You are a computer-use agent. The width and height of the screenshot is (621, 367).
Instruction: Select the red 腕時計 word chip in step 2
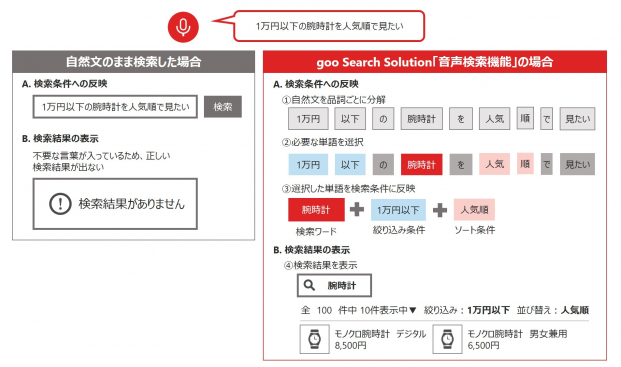click(x=421, y=164)
